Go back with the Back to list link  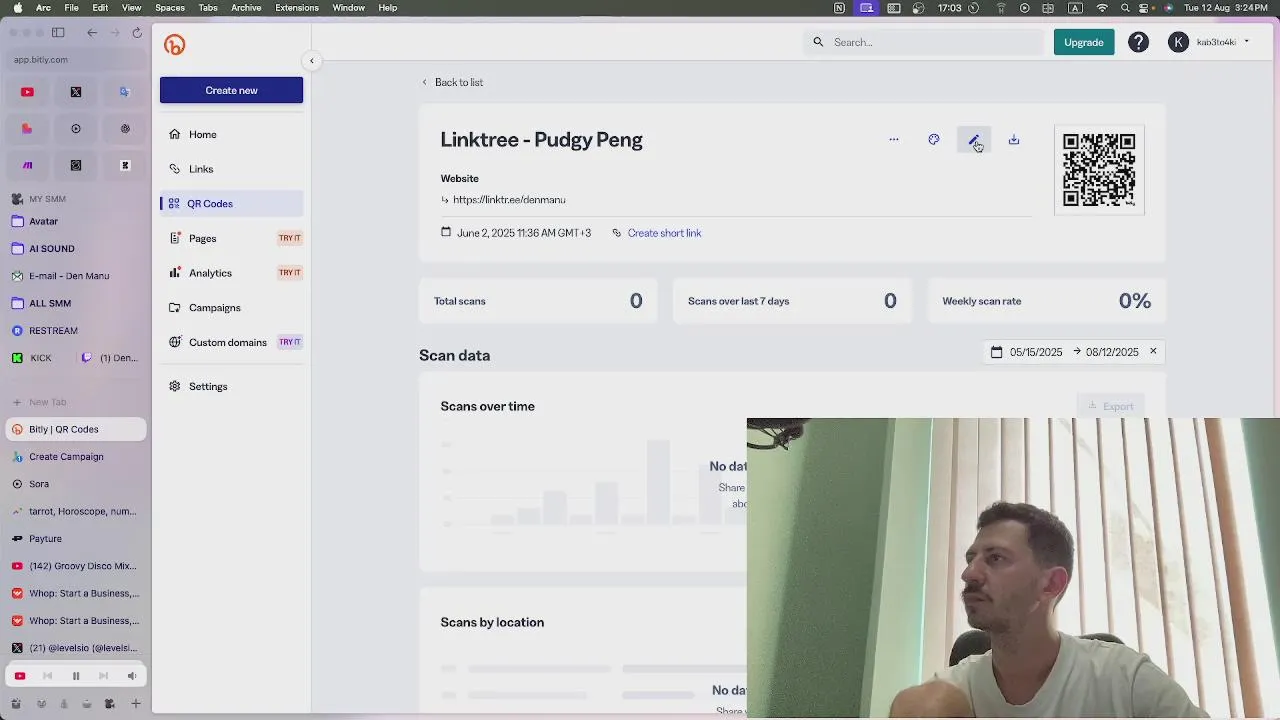[x=452, y=82]
